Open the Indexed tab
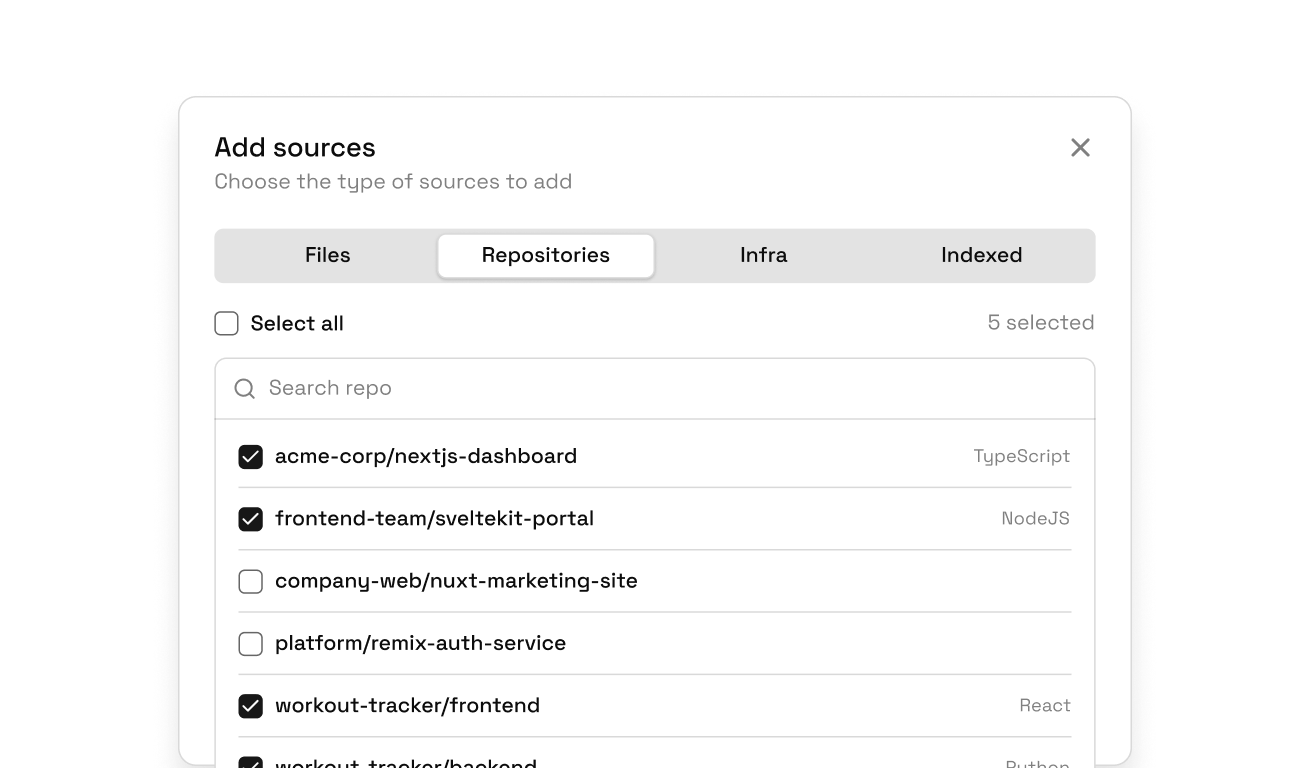 tap(980, 256)
